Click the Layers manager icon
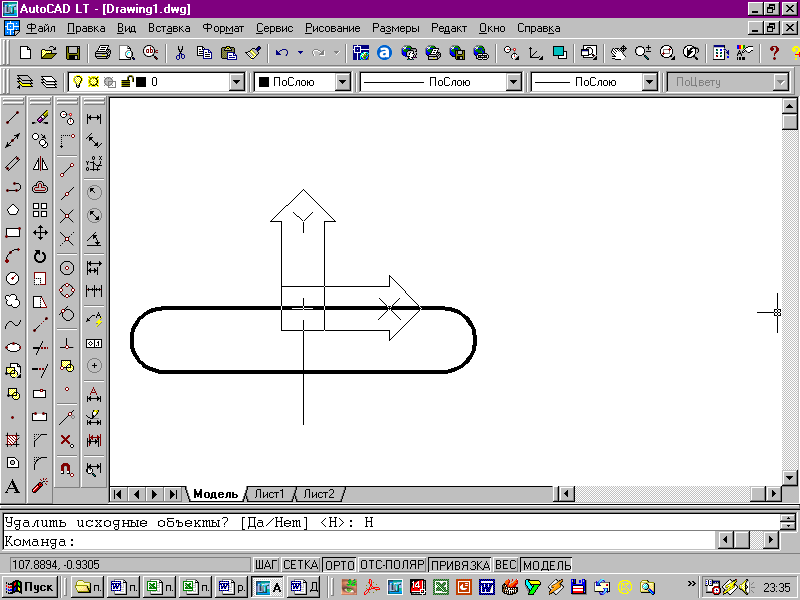The width and height of the screenshot is (800, 600). click(x=24, y=82)
